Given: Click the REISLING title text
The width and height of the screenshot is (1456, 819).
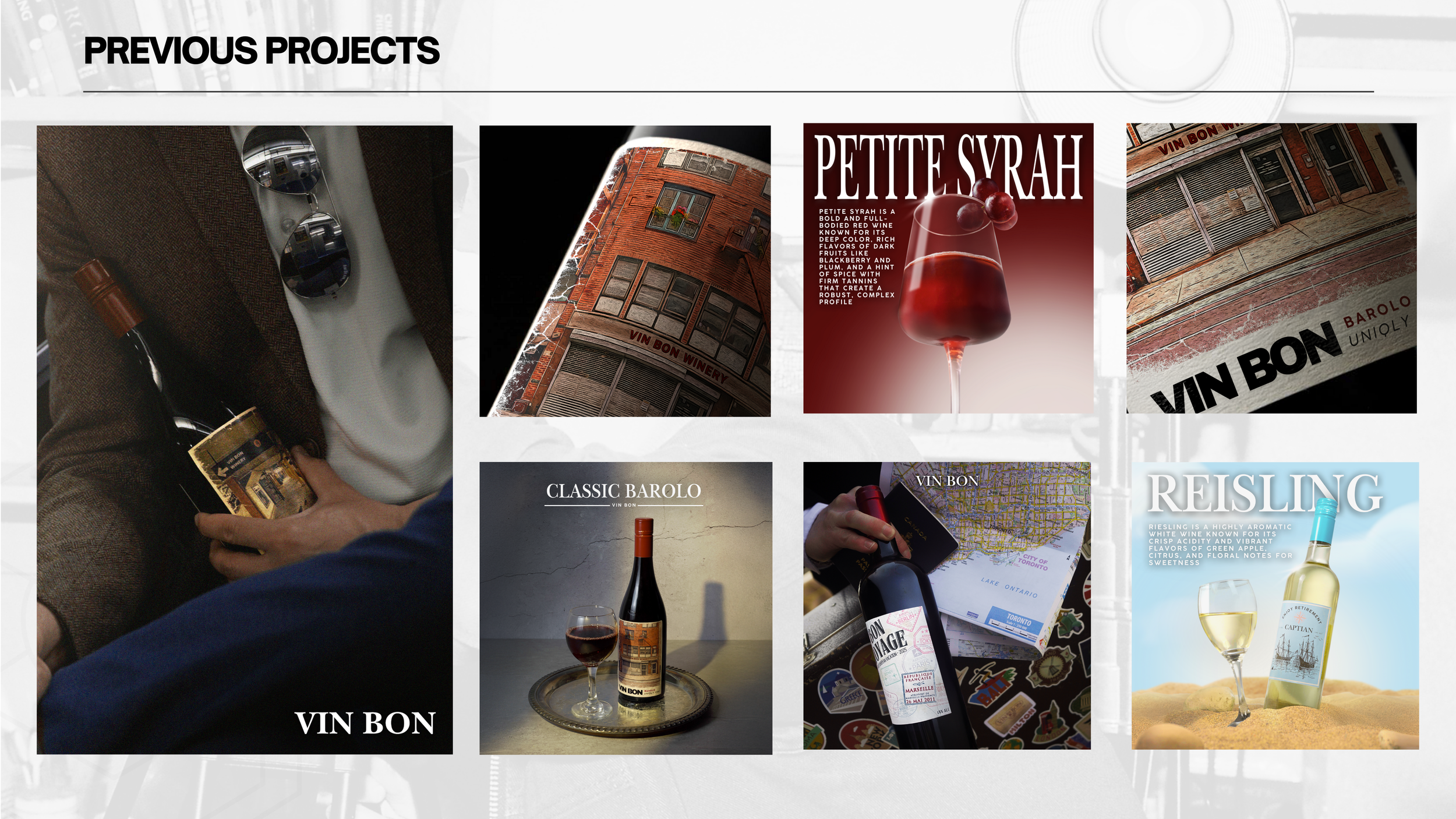Looking at the screenshot, I should [x=1264, y=494].
